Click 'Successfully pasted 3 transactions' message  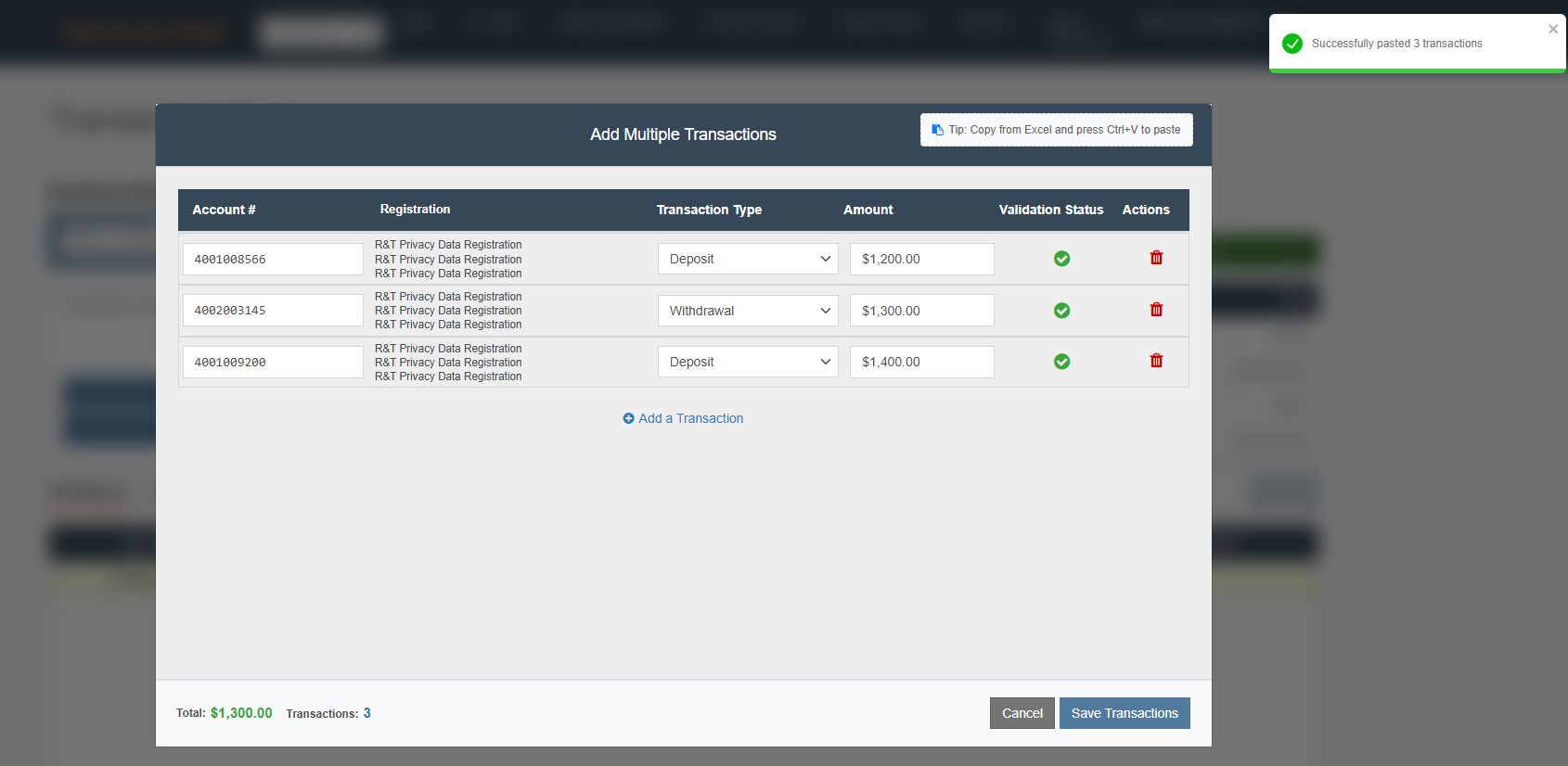pyautogui.click(x=1396, y=44)
